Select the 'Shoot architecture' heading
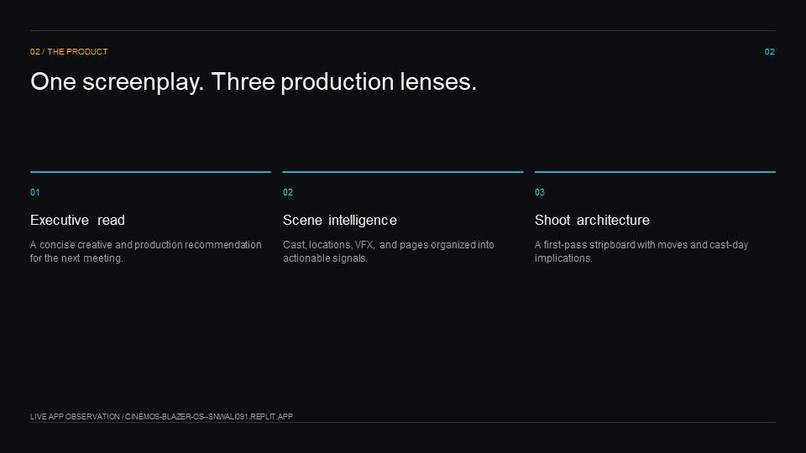Screen dimensions: 806x453 coord(592,220)
